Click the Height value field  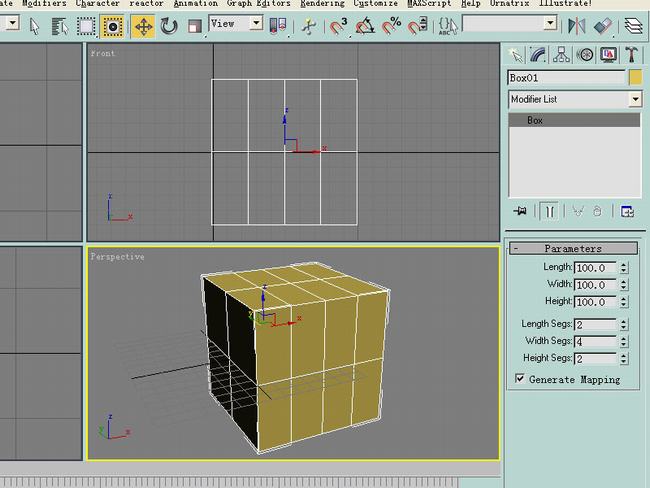[x=595, y=302]
